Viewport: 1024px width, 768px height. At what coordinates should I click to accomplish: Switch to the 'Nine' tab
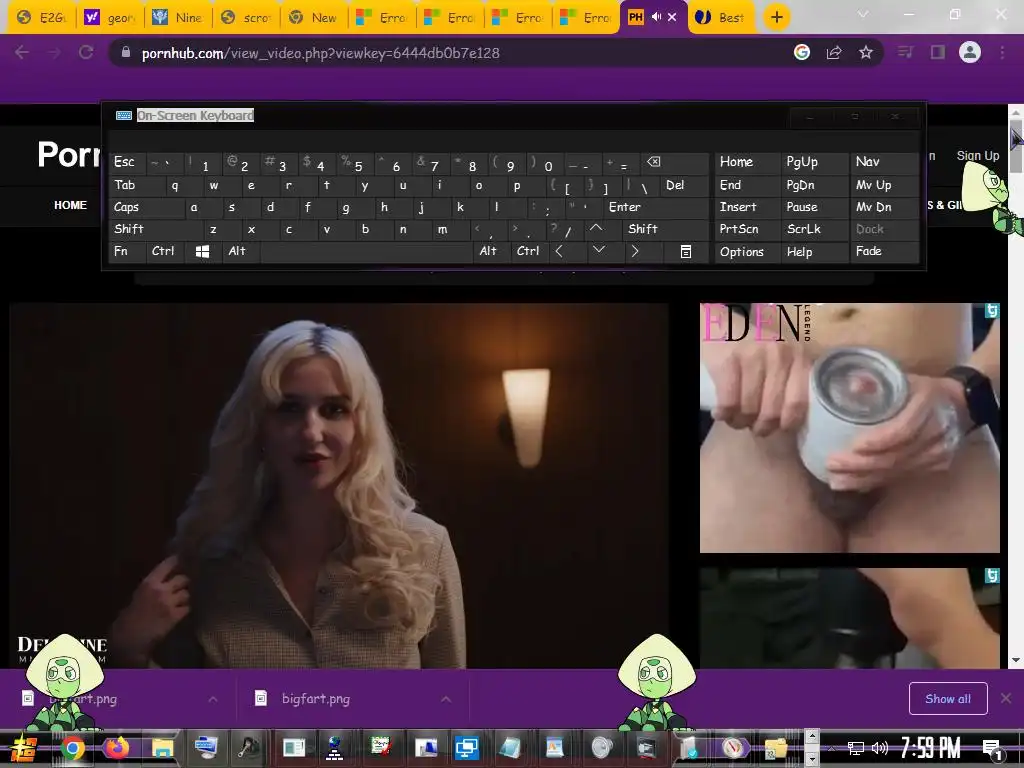[x=177, y=18]
